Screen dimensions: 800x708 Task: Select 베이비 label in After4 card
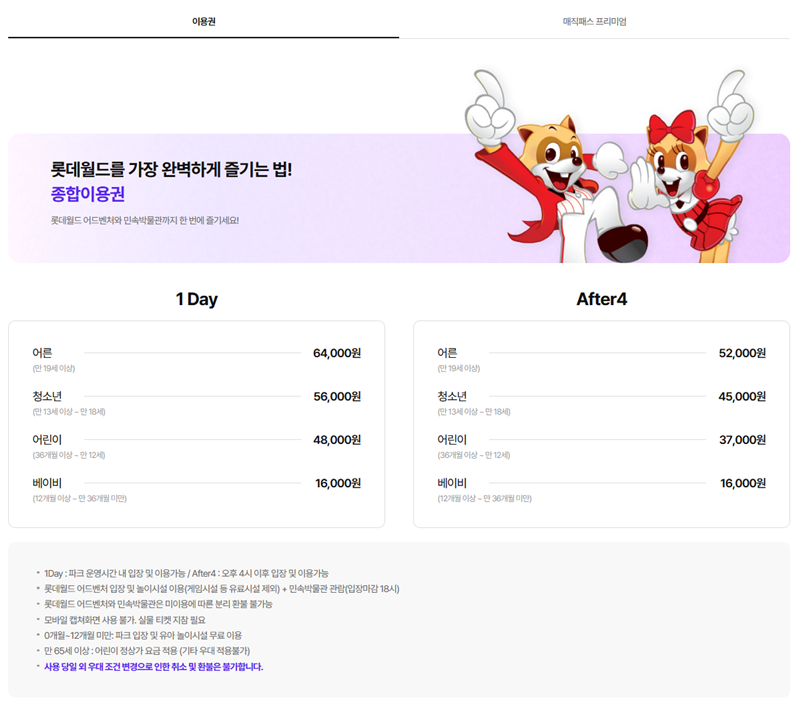tap(452, 483)
